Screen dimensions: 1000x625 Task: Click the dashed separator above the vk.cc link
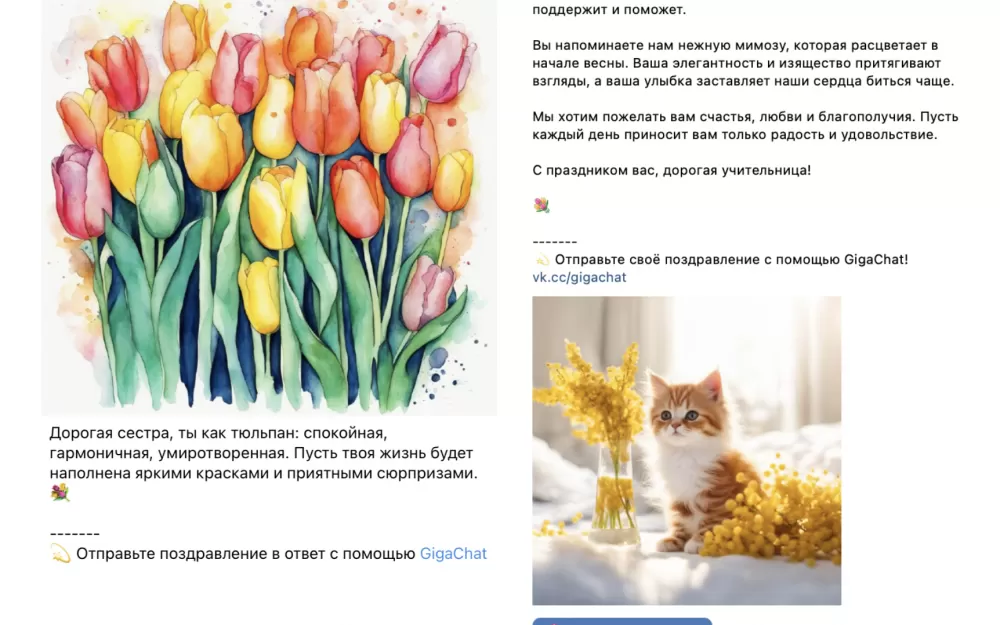click(x=555, y=242)
